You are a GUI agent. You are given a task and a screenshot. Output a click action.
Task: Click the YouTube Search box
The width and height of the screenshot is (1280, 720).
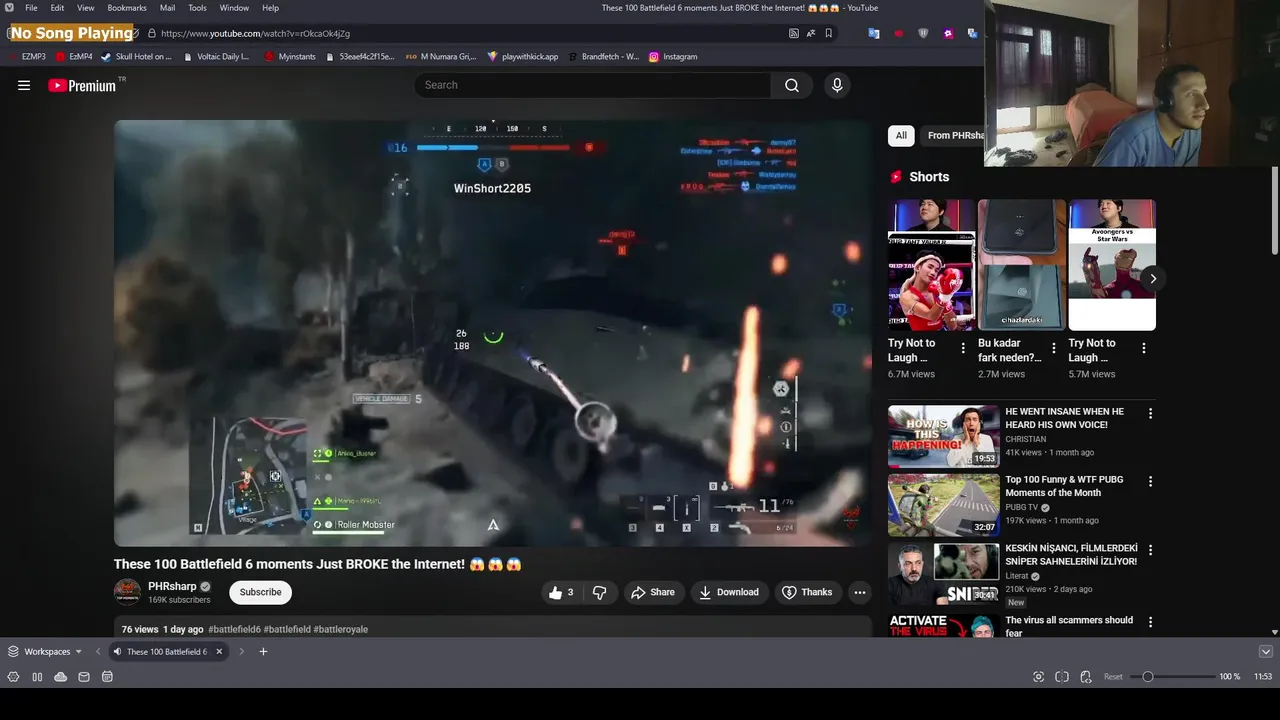(x=593, y=85)
